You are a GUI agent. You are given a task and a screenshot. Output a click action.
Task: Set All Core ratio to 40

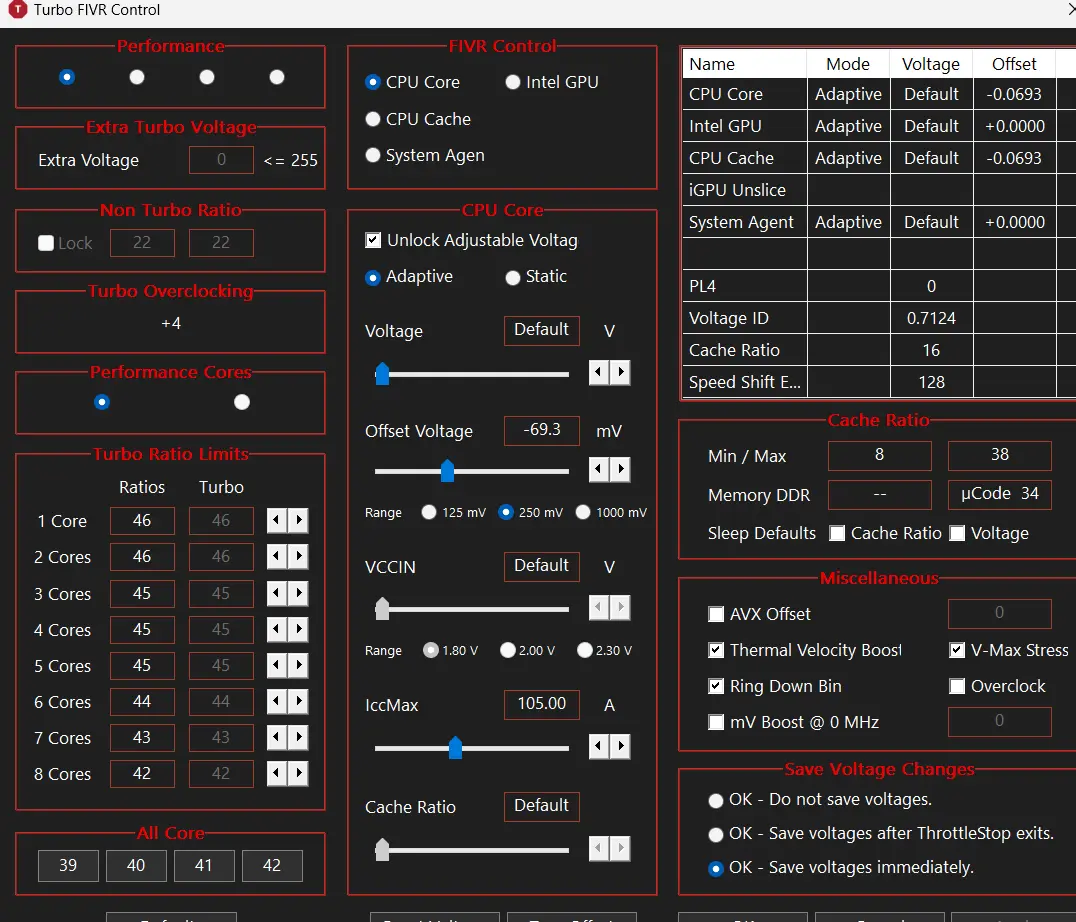coord(136,866)
